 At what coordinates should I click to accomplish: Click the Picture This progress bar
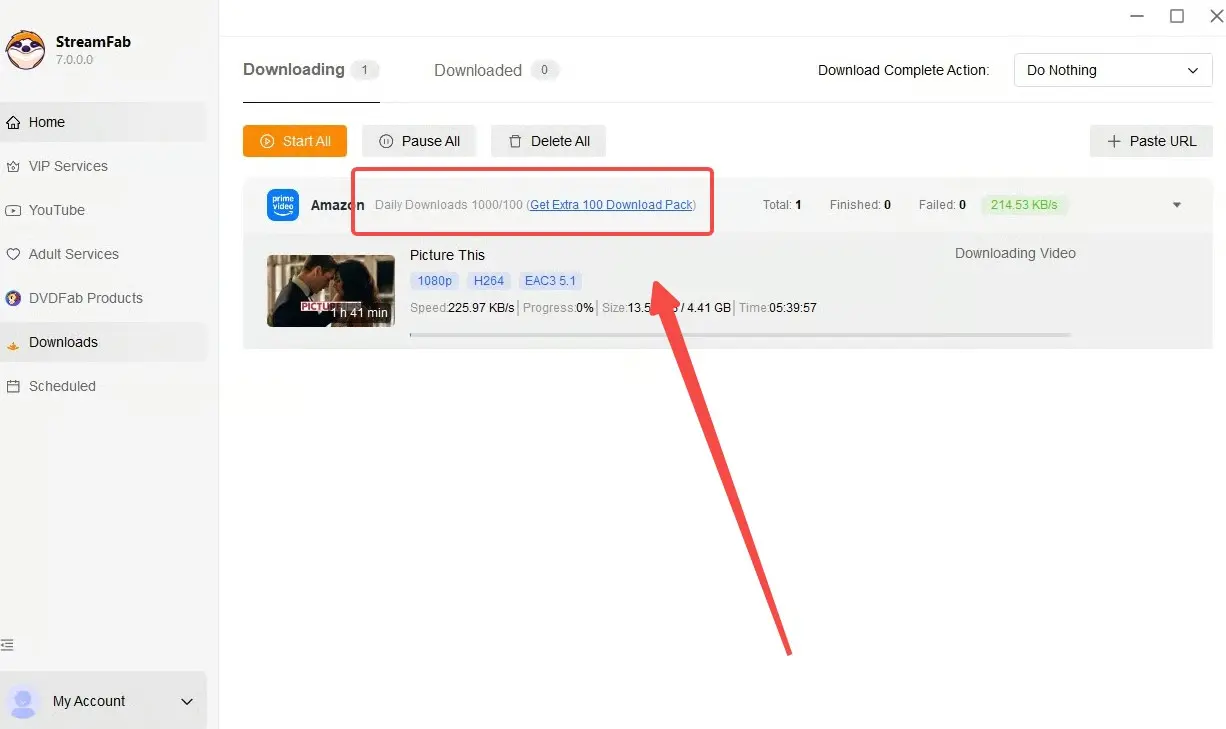tap(740, 335)
